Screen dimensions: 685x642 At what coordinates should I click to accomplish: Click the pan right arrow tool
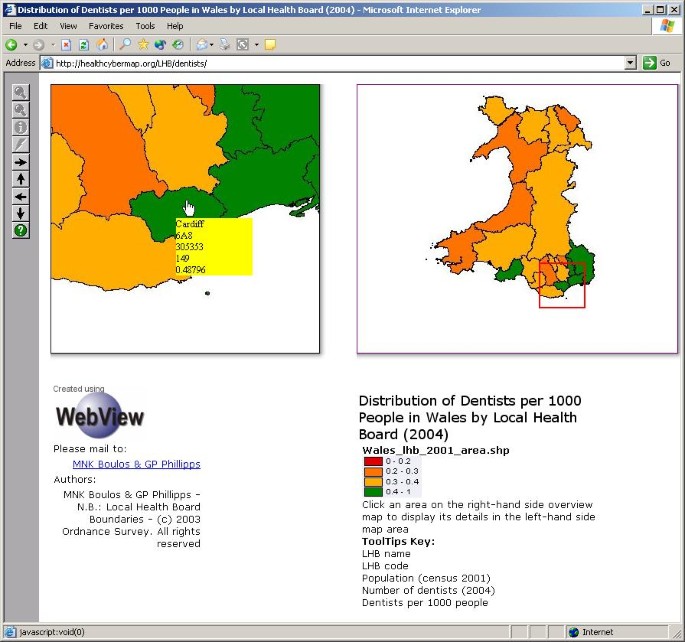point(20,161)
